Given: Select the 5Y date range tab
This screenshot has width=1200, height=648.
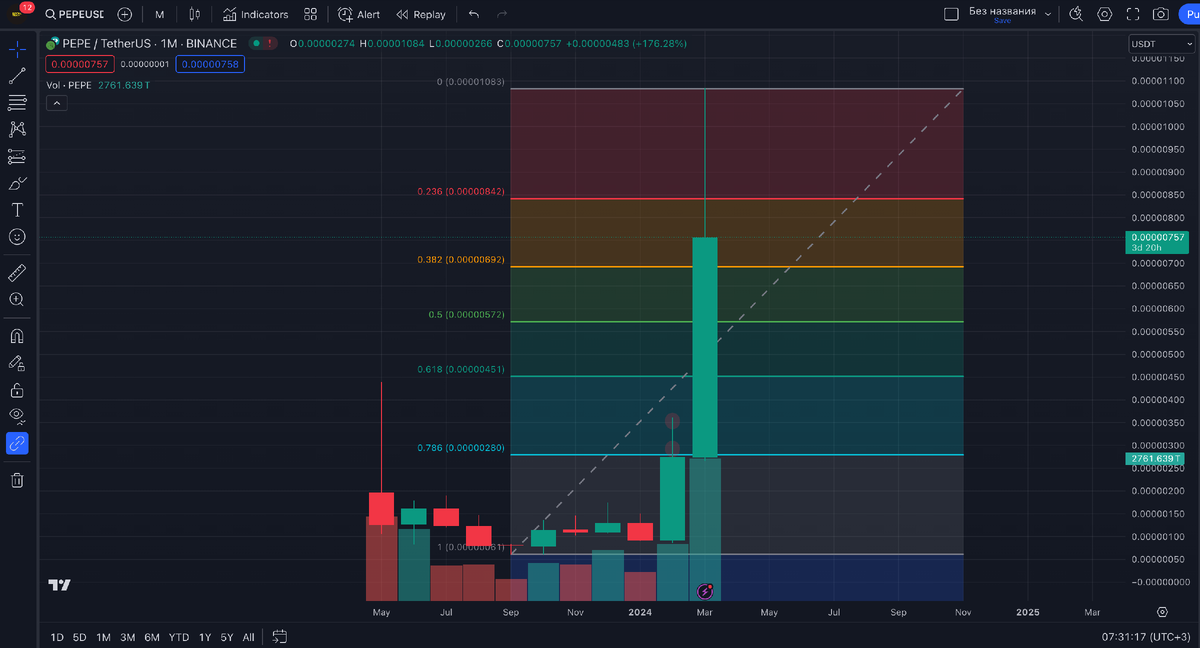Looking at the screenshot, I should point(227,637).
